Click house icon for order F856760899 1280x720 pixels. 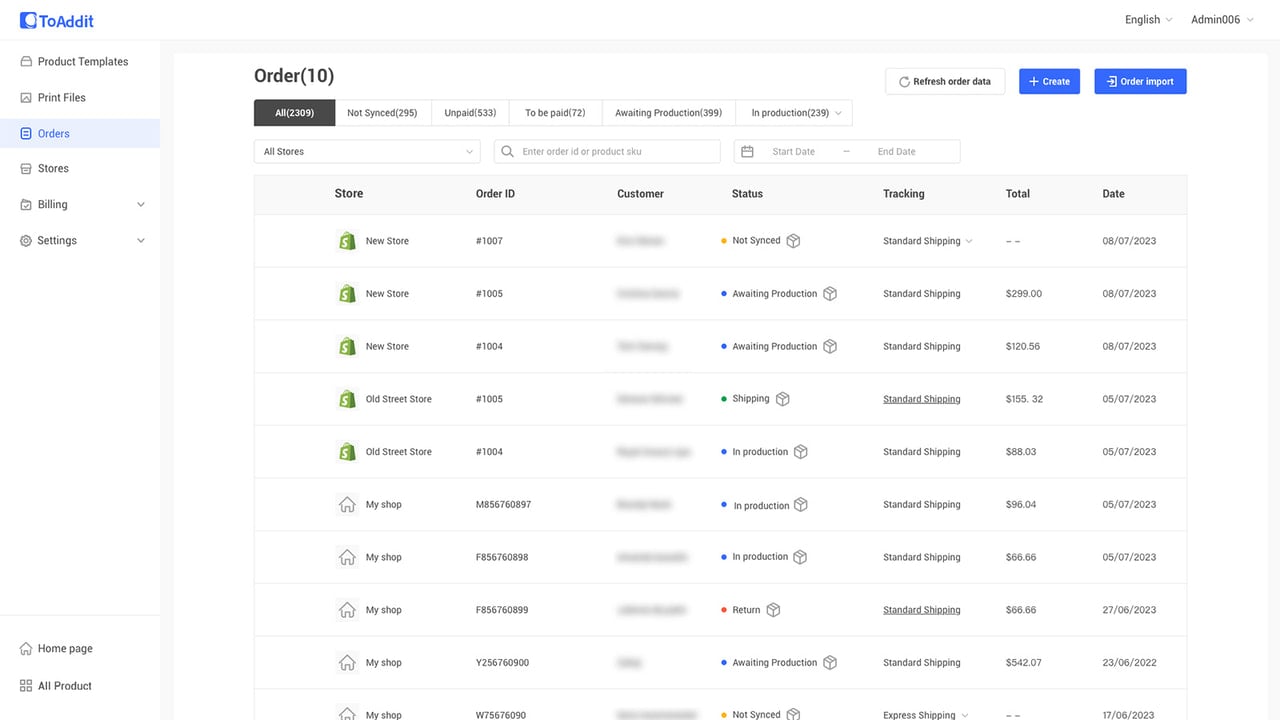pos(347,610)
